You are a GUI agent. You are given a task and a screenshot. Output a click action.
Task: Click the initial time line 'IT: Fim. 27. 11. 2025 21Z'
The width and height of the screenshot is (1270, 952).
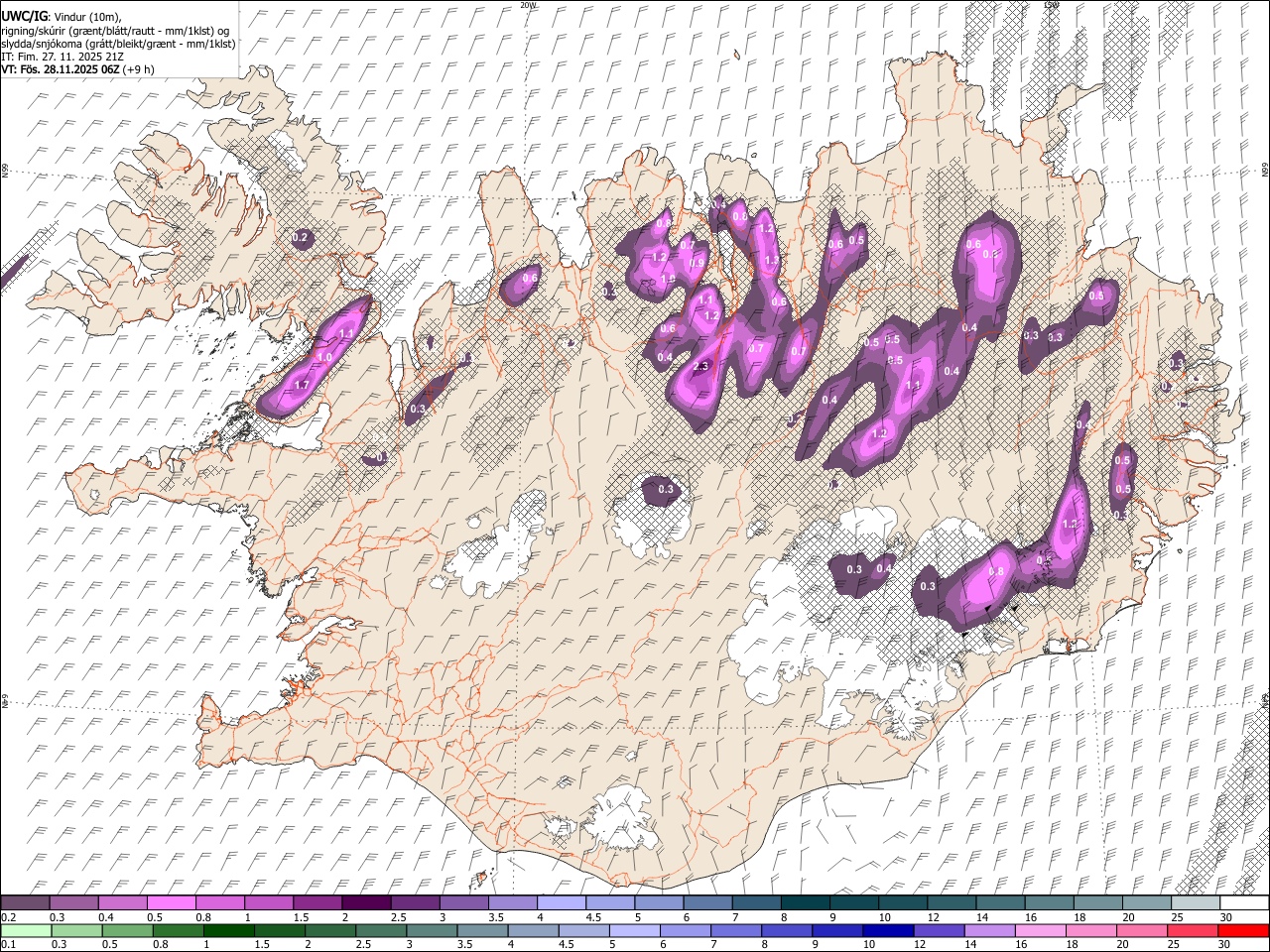coord(63,57)
